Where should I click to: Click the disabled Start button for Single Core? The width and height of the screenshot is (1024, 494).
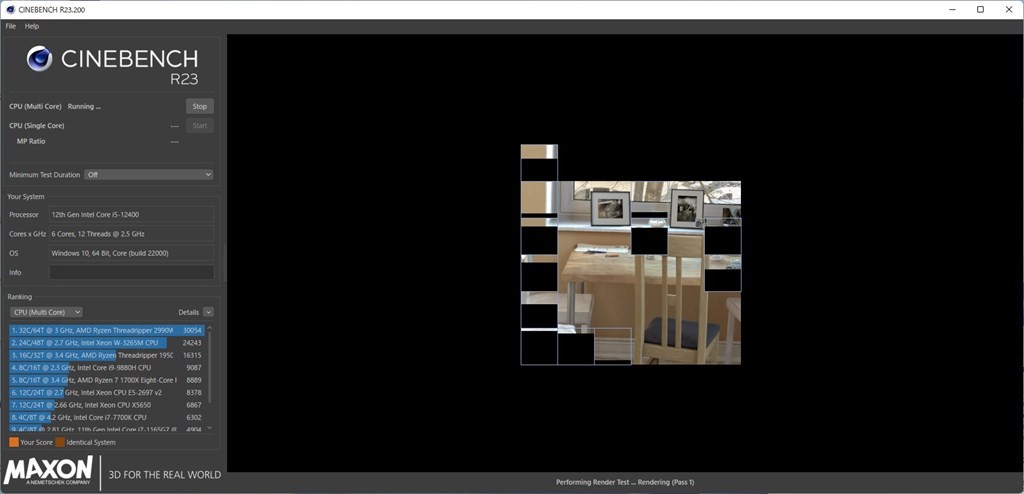pyautogui.click(x=200, y=125)
